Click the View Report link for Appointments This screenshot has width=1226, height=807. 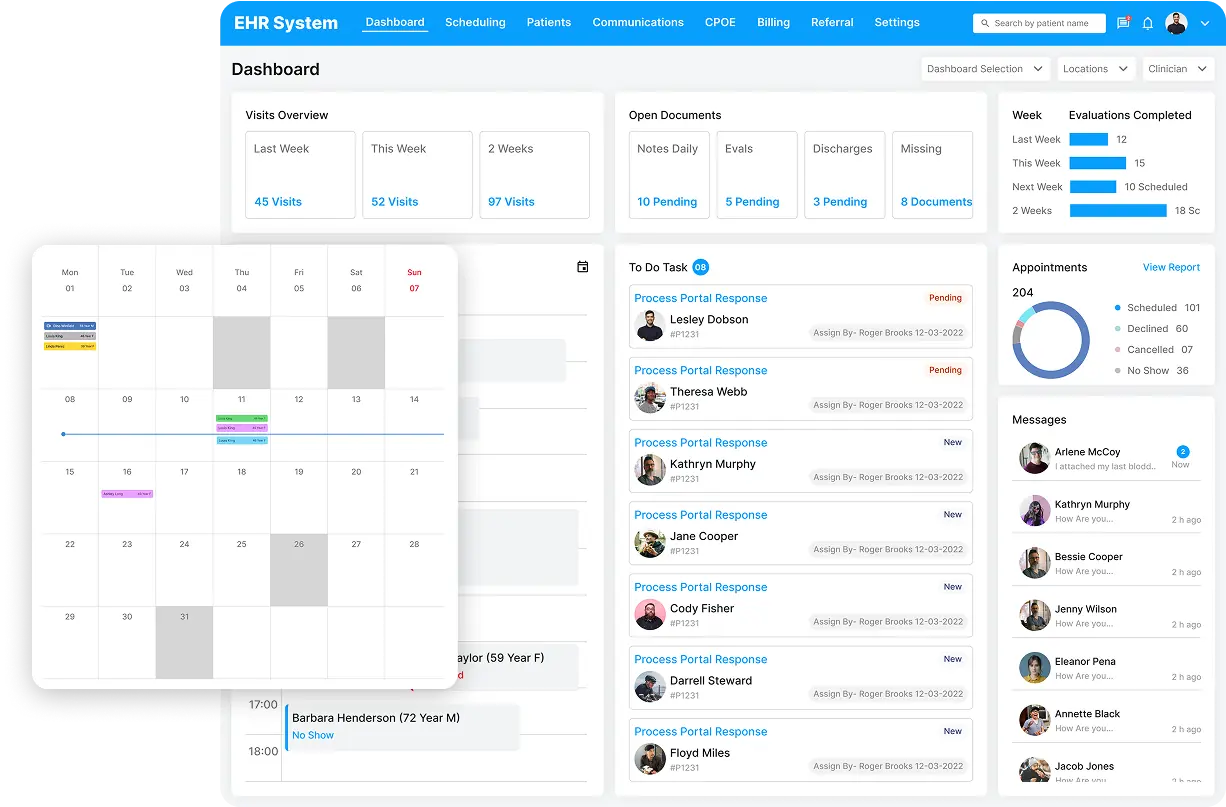pos(1171,267)
